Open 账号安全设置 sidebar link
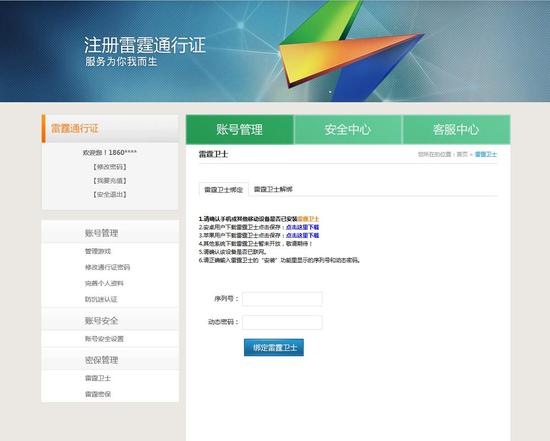The height and width of the screenshot is (441, 550). tap(104, 339)
